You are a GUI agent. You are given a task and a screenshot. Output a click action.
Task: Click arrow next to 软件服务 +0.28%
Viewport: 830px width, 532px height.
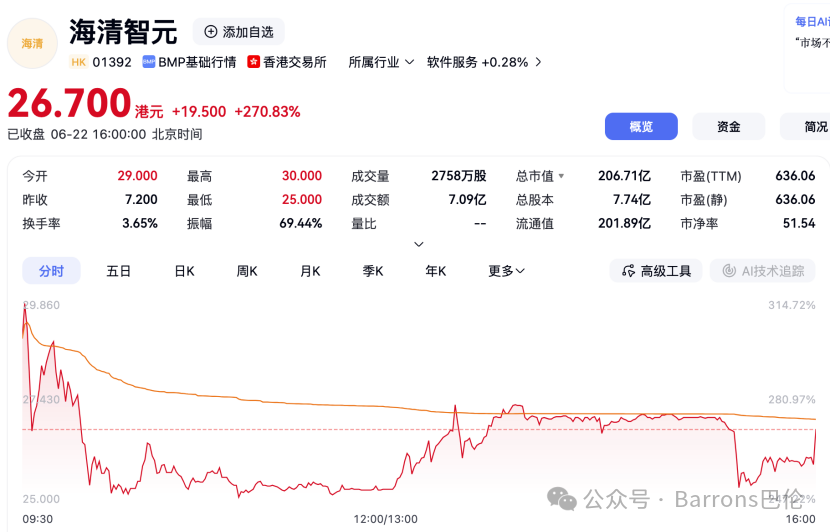(x=538, y=62)
